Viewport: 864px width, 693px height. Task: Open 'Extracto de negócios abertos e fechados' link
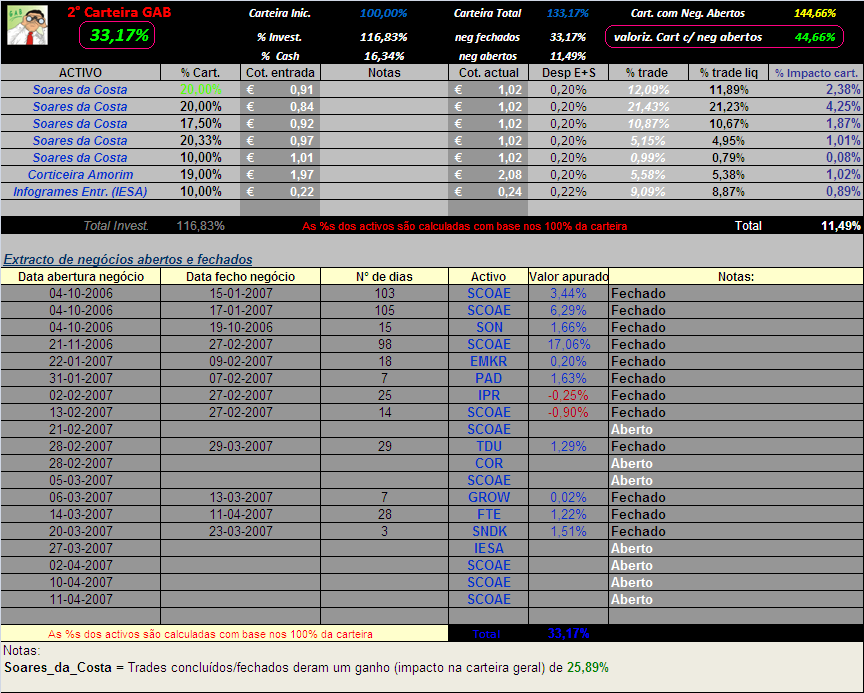[x=128, y=259]
